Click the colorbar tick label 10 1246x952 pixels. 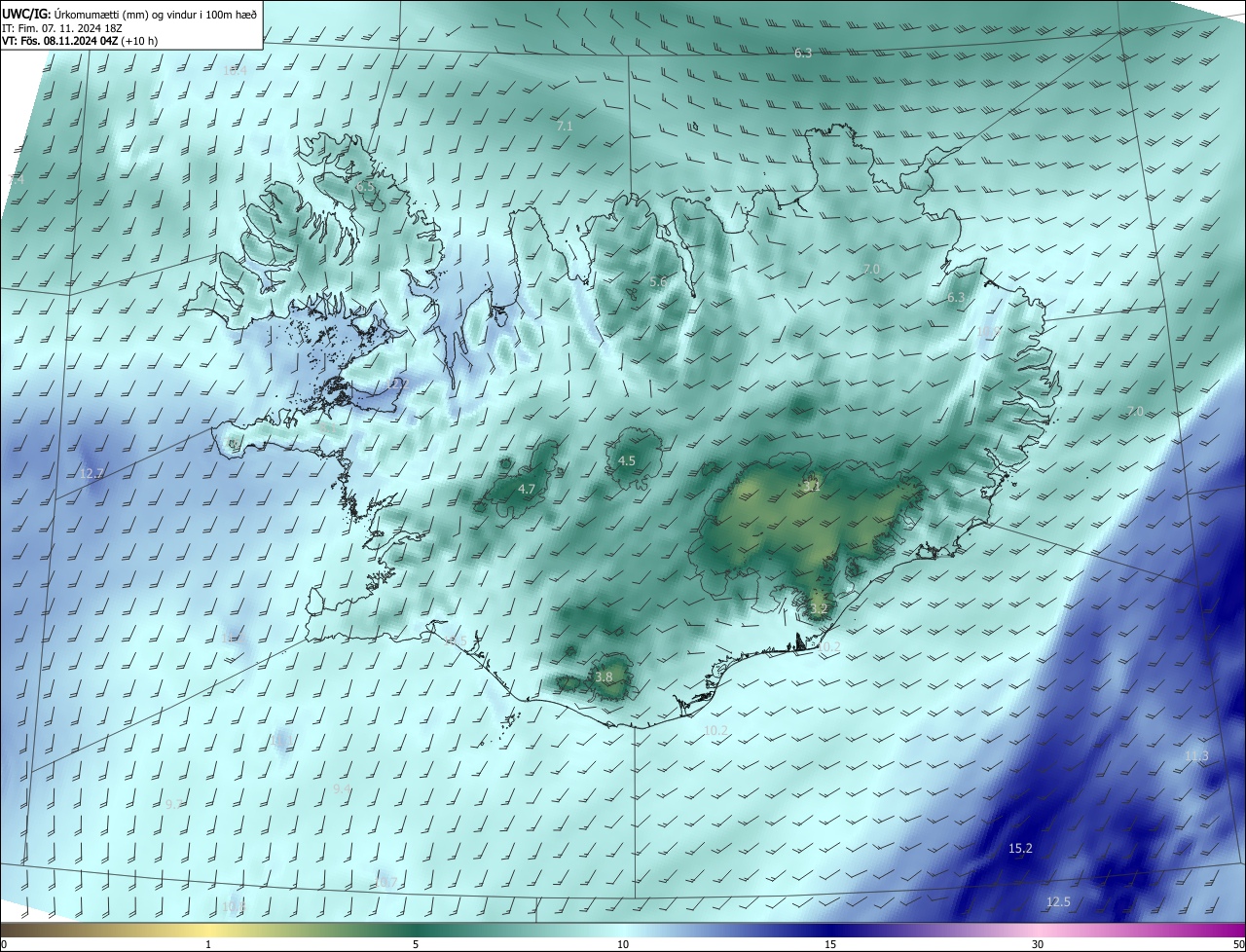623,945
